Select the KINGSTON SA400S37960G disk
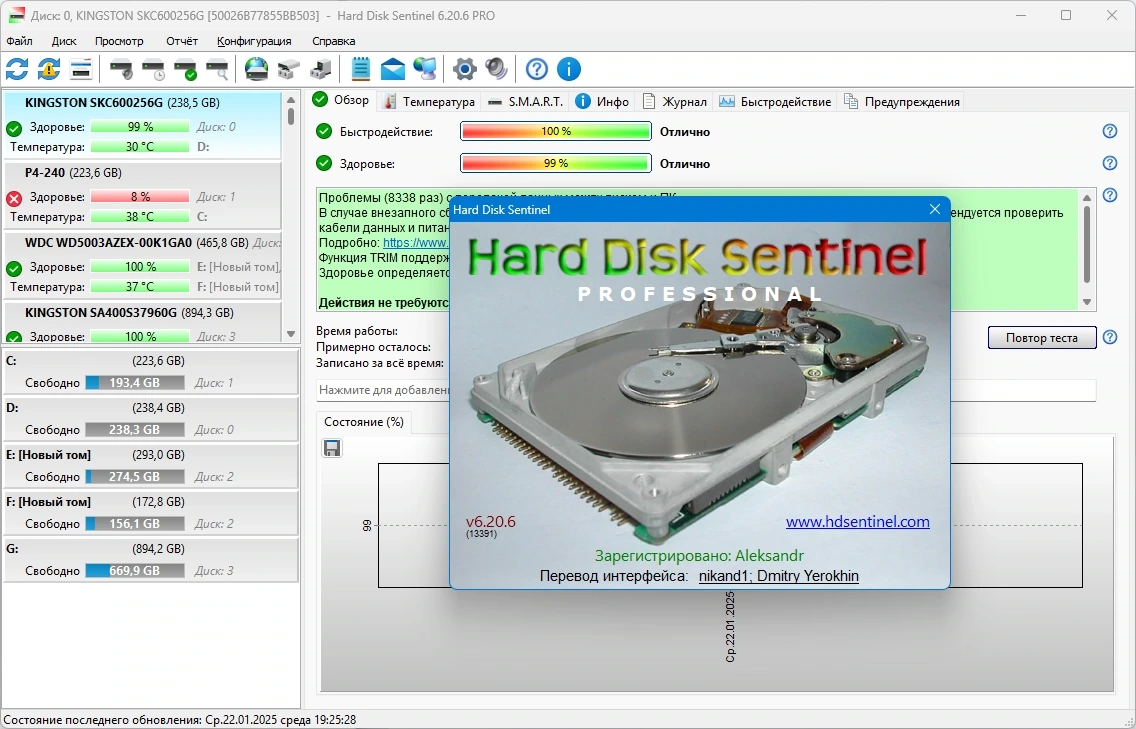 point(142,322)
